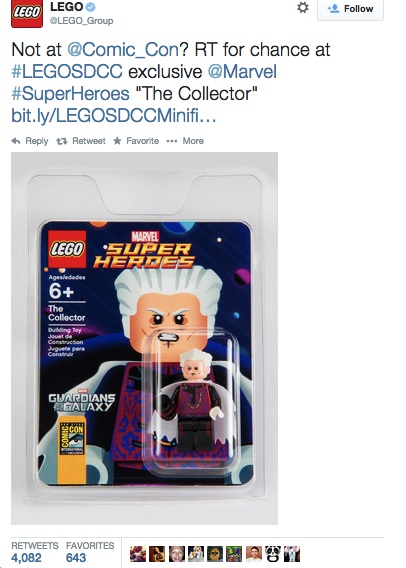Click the Favorite star icon
Viewport: 406px width, 568px height.
[x=117, y=141]
